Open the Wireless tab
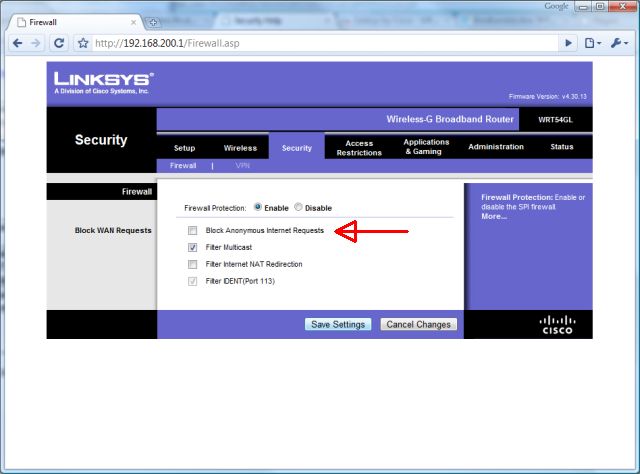The width and height of the screenshot is (640, 474). click(x=240, y=148)
